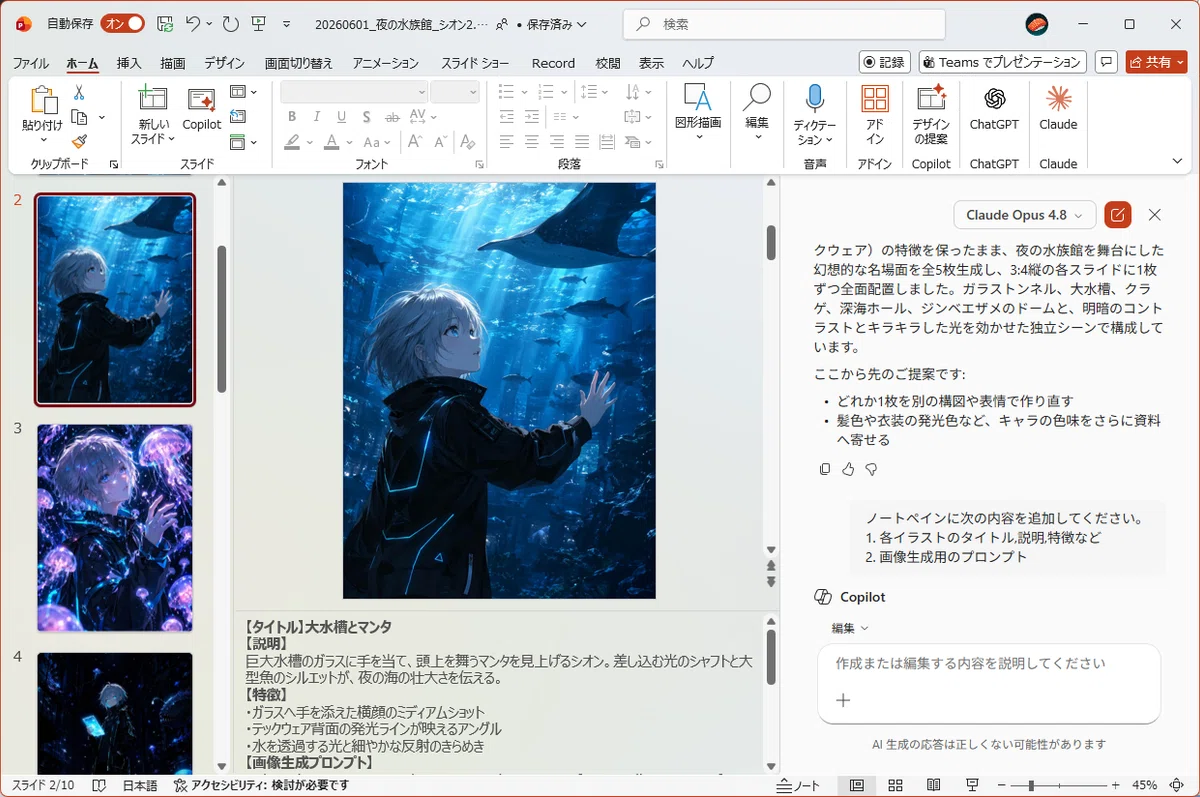Switch to Slide Sorter view

point(896,785)
